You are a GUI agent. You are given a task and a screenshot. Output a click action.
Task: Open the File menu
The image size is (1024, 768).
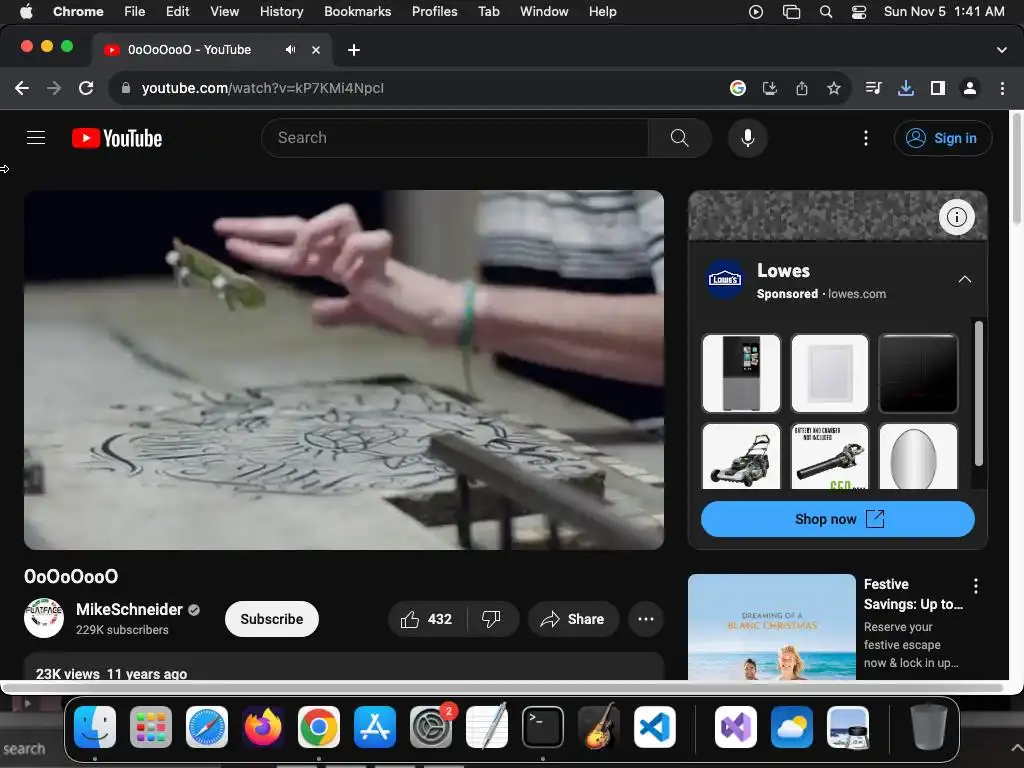pos(135,11)
